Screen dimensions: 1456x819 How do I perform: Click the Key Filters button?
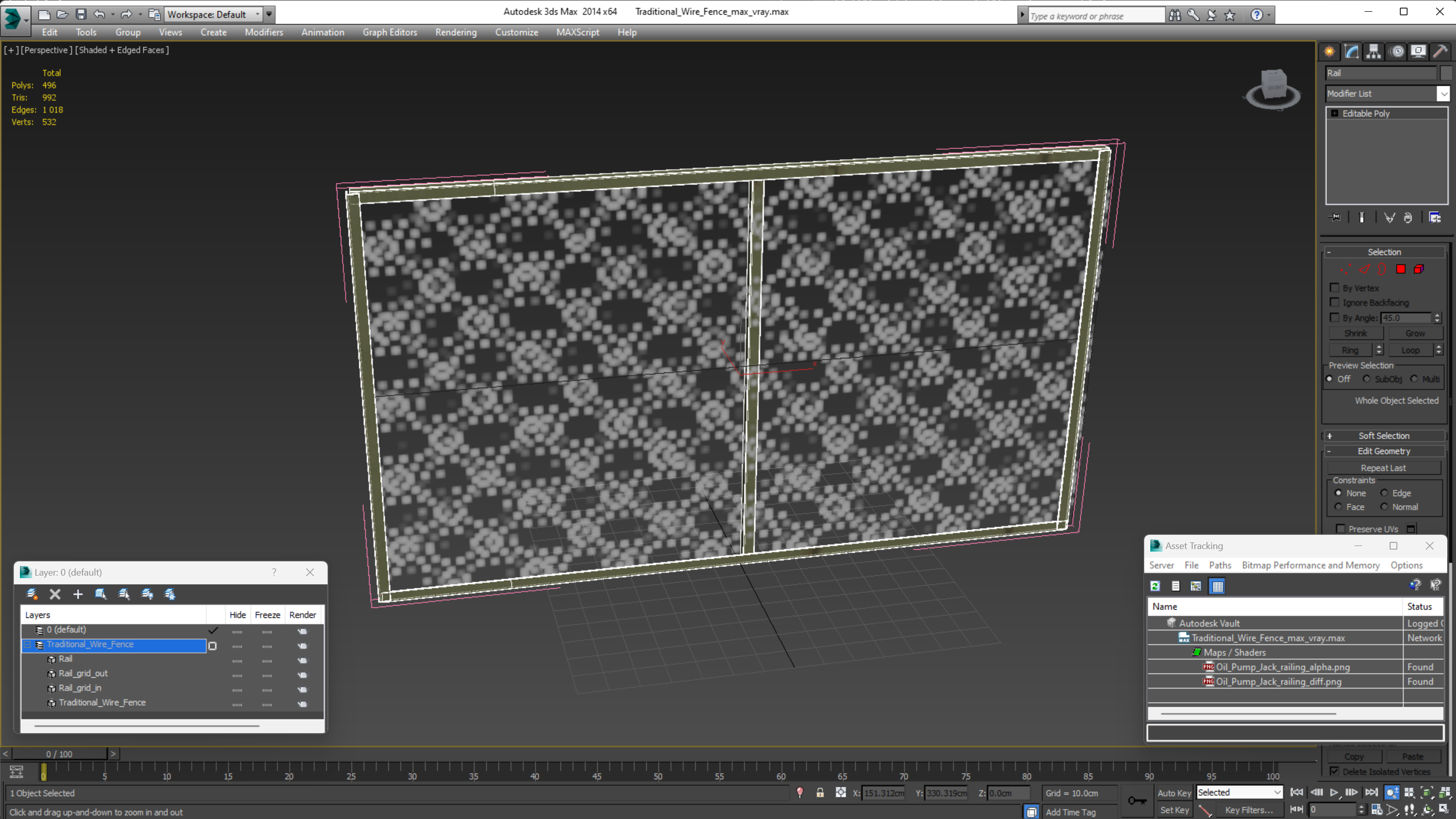click(1249, 810)
